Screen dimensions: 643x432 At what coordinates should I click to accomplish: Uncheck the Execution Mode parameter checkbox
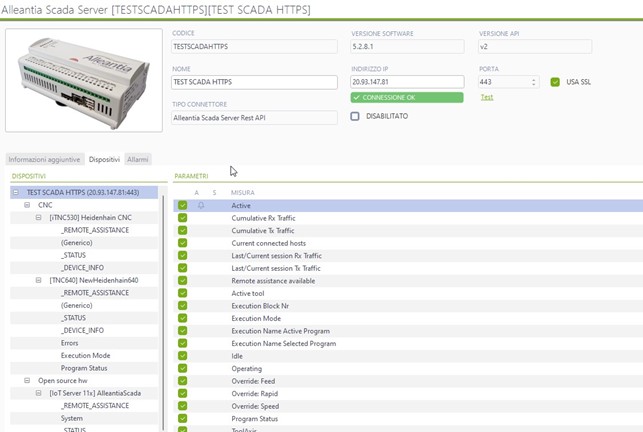click(182, 318)
